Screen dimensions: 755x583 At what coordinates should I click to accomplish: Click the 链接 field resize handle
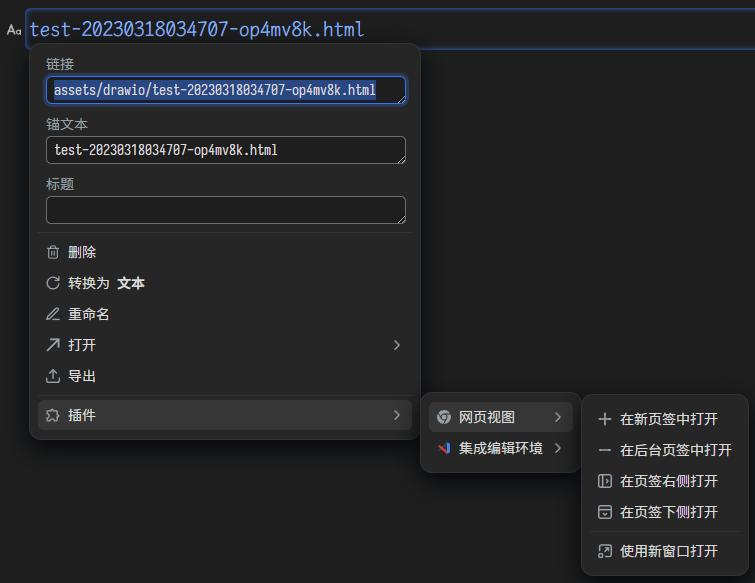coord(401,99)
